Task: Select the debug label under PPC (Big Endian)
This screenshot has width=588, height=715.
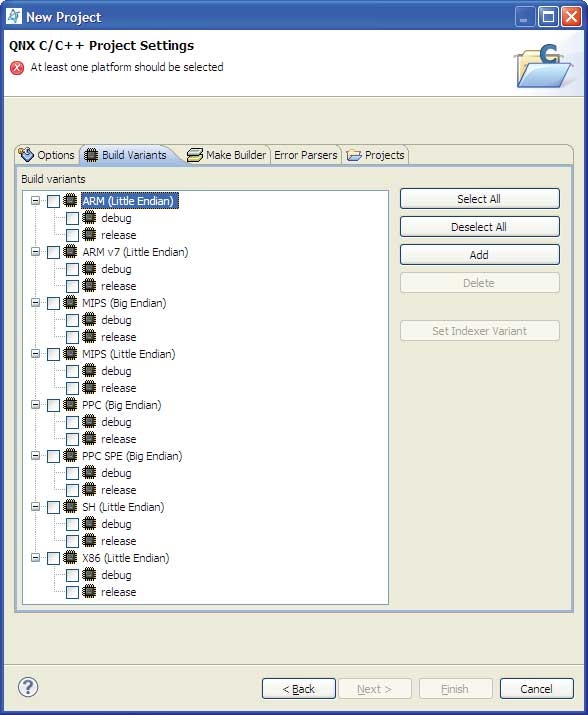Action: (116, 422)
